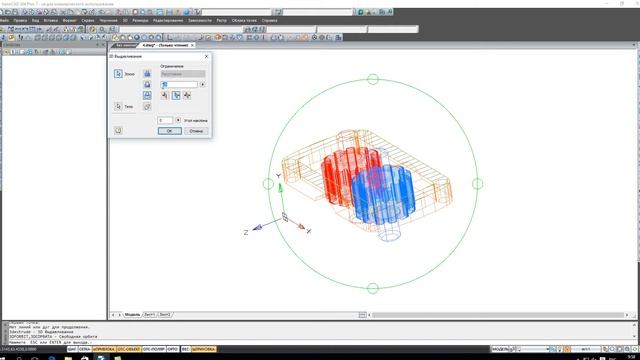Open the Размеры menu
The height and width of the screenshot is (360, 640).
coord(140,20)
